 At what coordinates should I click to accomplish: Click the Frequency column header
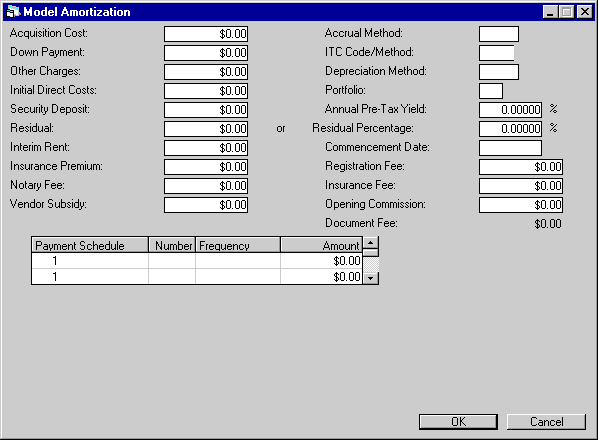click(238, 245)
